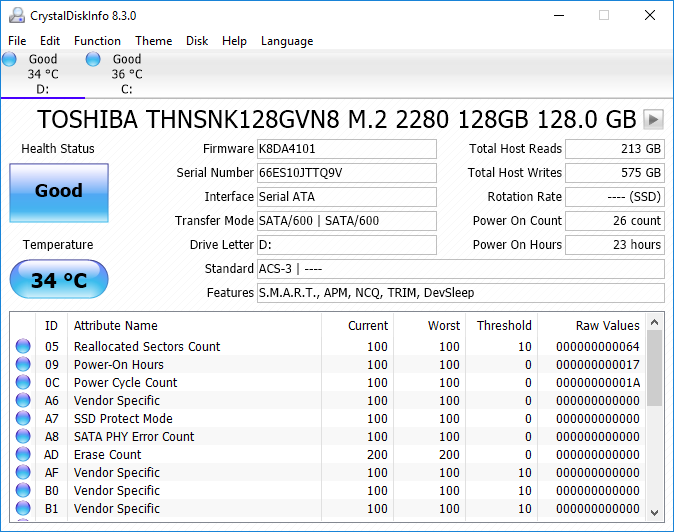Open the File menu
Viewport: 674px width, 532px height.
click(17, 41)
